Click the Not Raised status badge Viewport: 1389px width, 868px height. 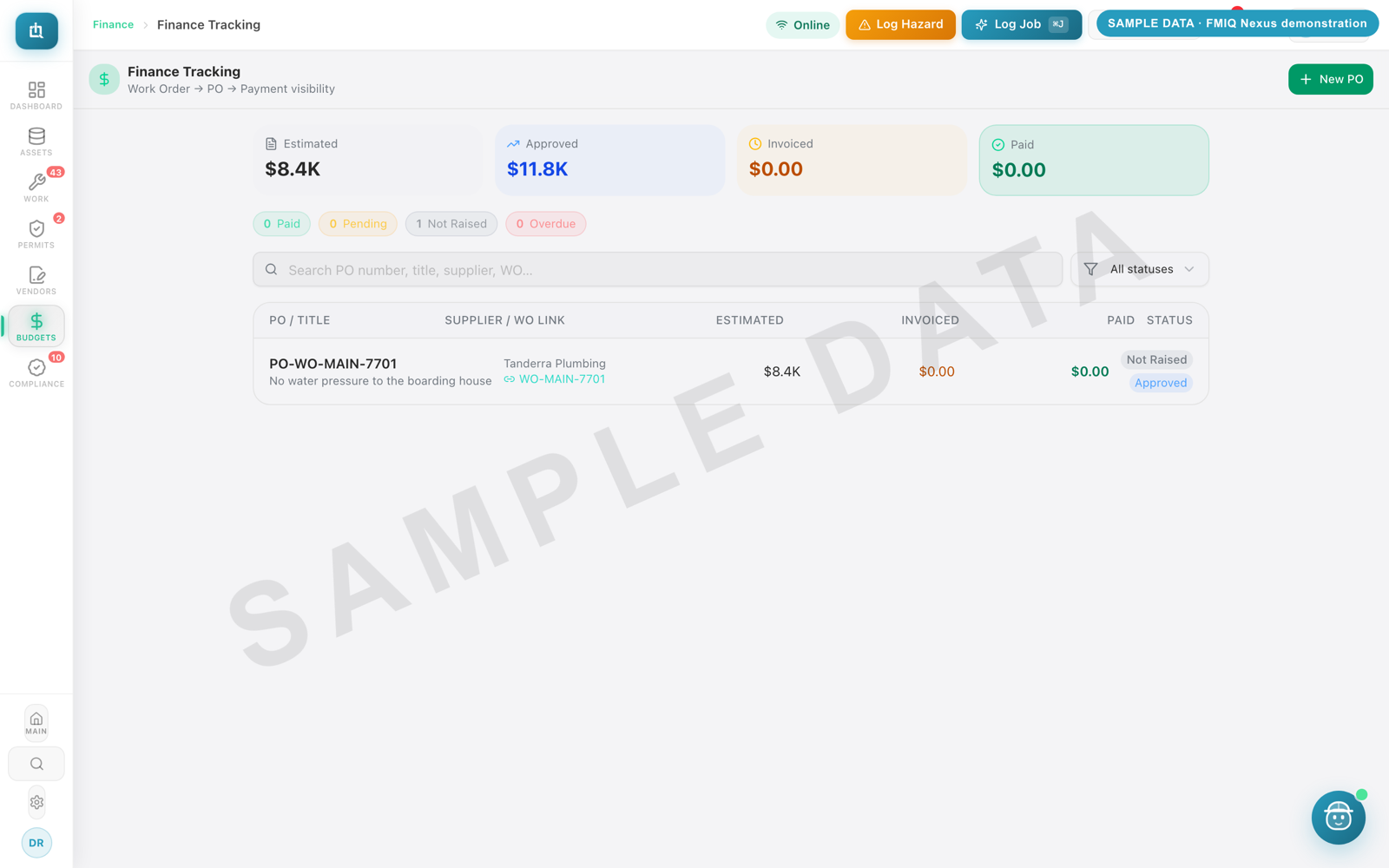1156,359
